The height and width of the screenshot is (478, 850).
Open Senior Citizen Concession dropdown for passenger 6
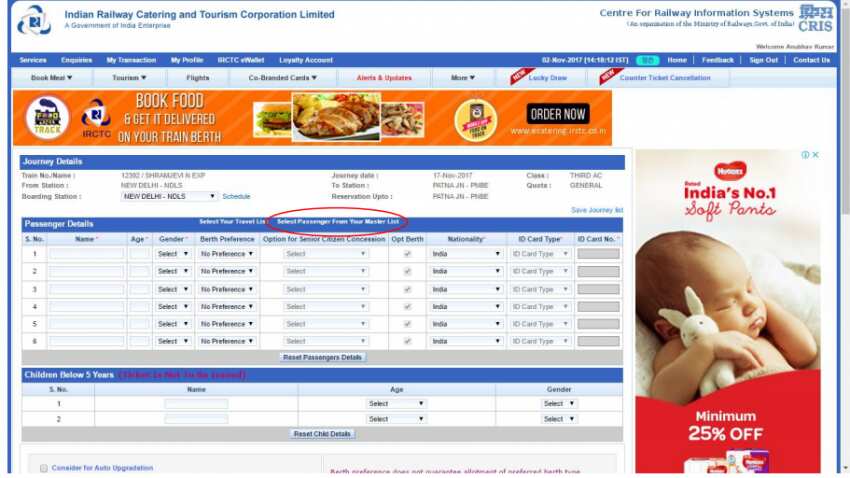(x=326, y=341)
